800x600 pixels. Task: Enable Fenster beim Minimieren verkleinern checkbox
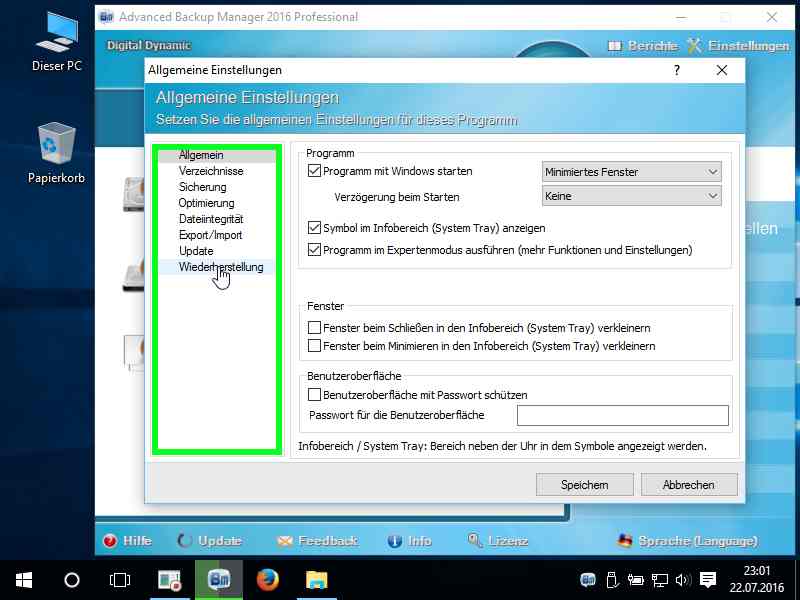coord(314,346)
